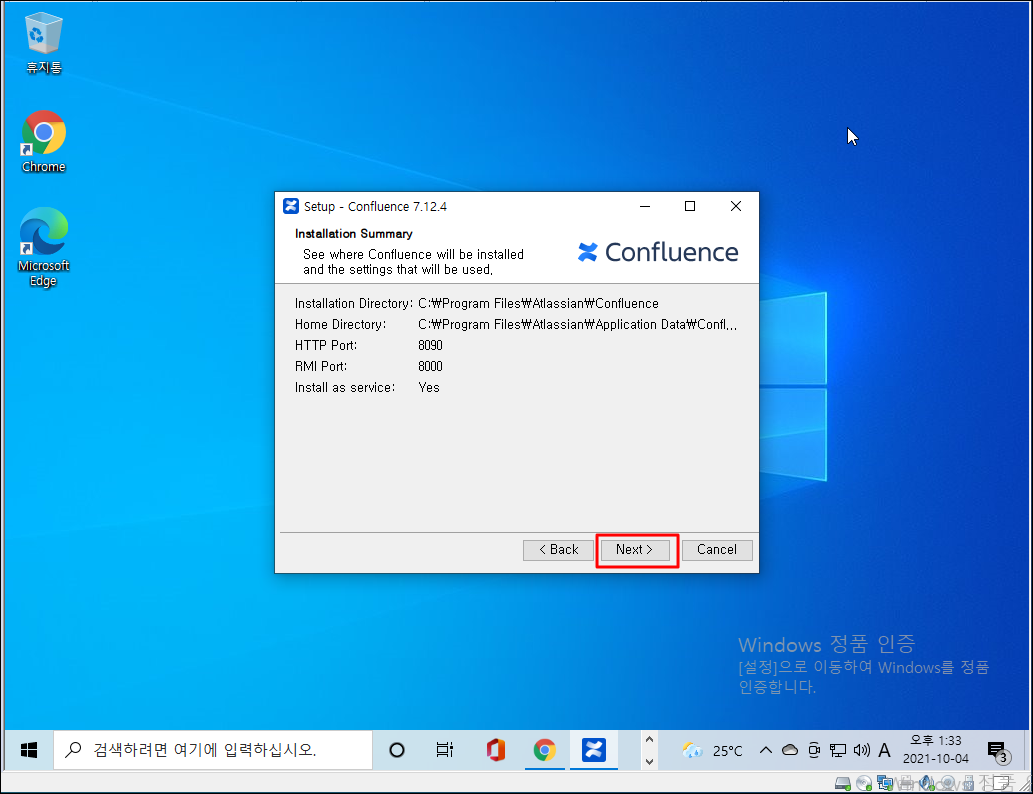The height and width of the screenshot is (794, 1033).
Task: Show hidden system tray icons
Action: [x=766, y=750]
